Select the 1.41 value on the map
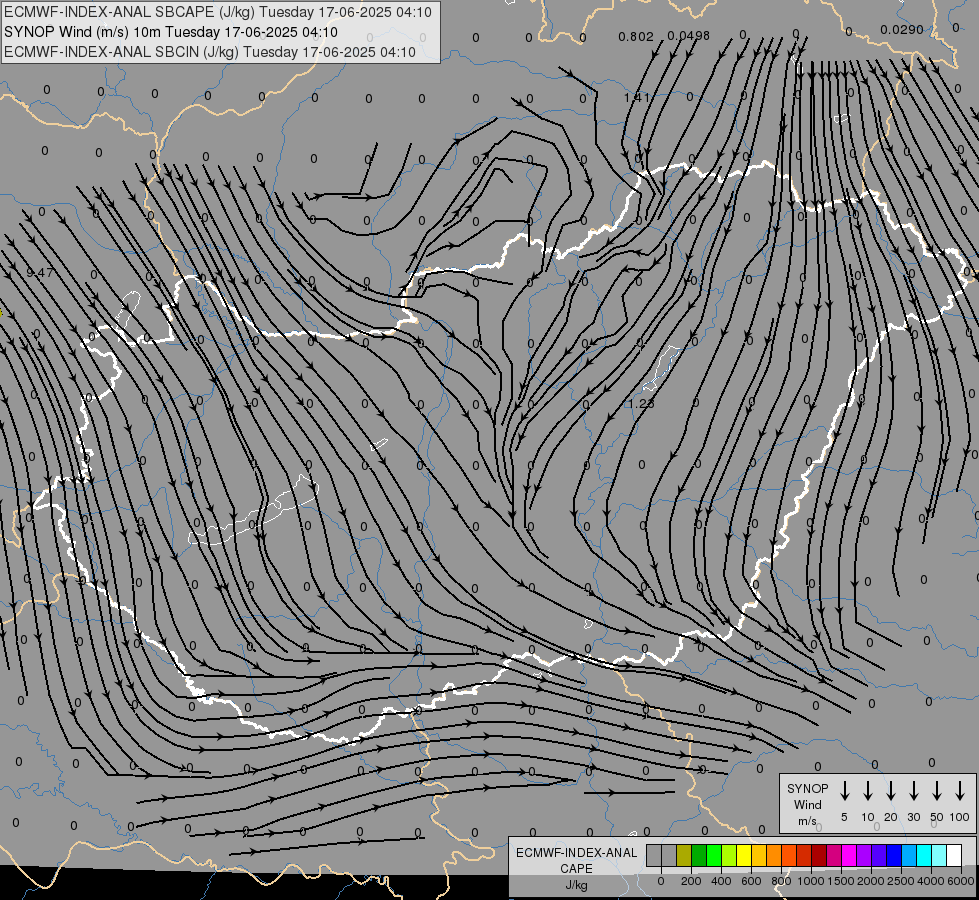This screenshot has height=900, width=979. pos(636,97)
